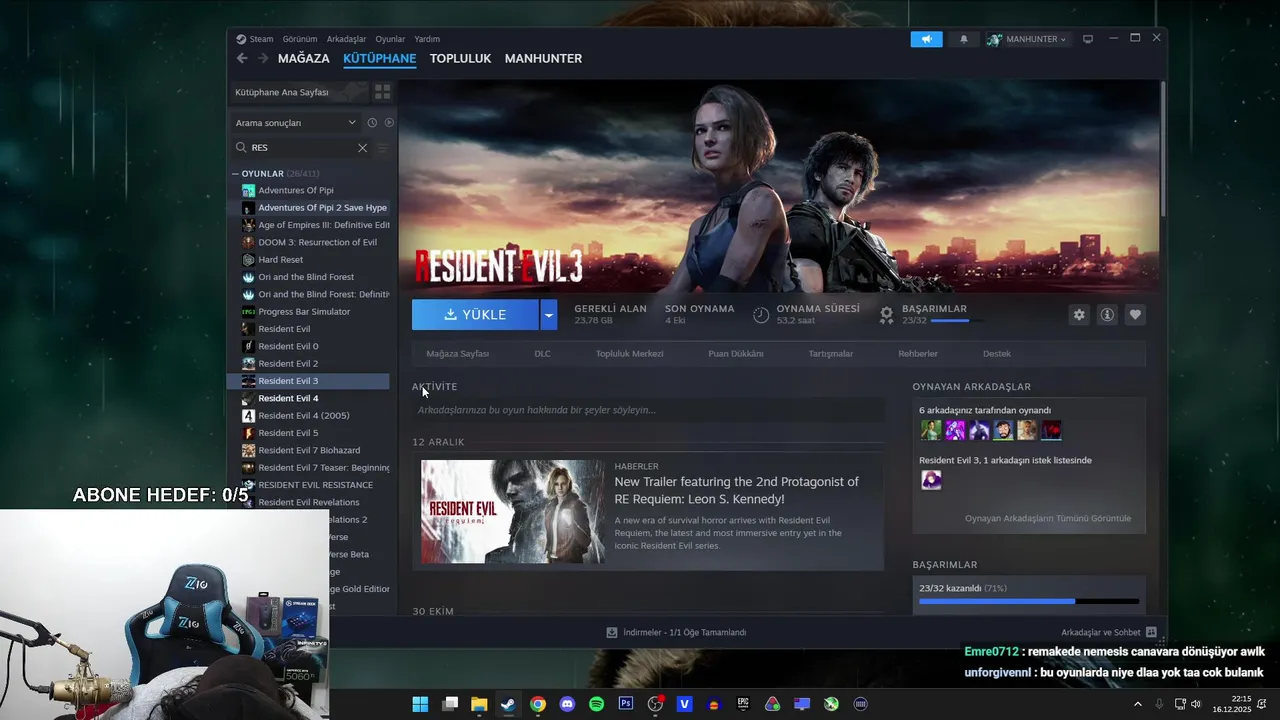The height and width of the screenshot is (720, 1280).
Task: Switch to Big Picture mode monitor icon
Action: coord(1088,39)
